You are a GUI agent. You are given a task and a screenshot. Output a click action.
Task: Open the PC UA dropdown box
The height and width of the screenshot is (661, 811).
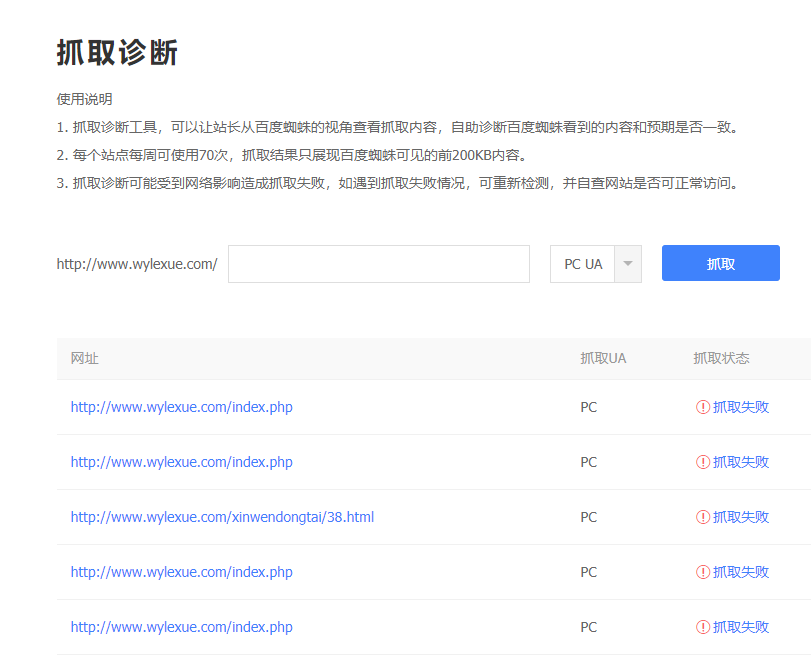tap(584, 264)
